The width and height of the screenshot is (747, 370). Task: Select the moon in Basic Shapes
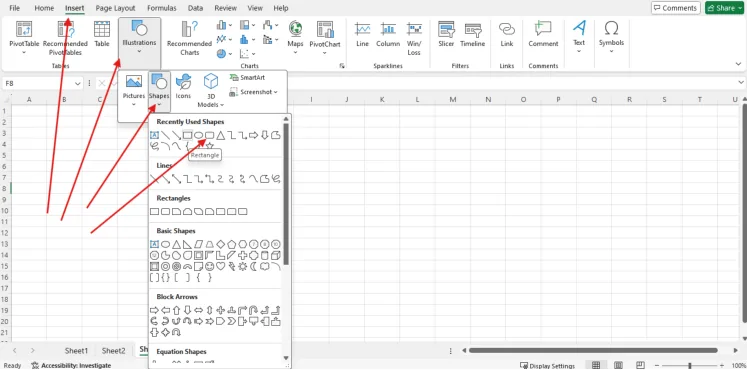253,266
